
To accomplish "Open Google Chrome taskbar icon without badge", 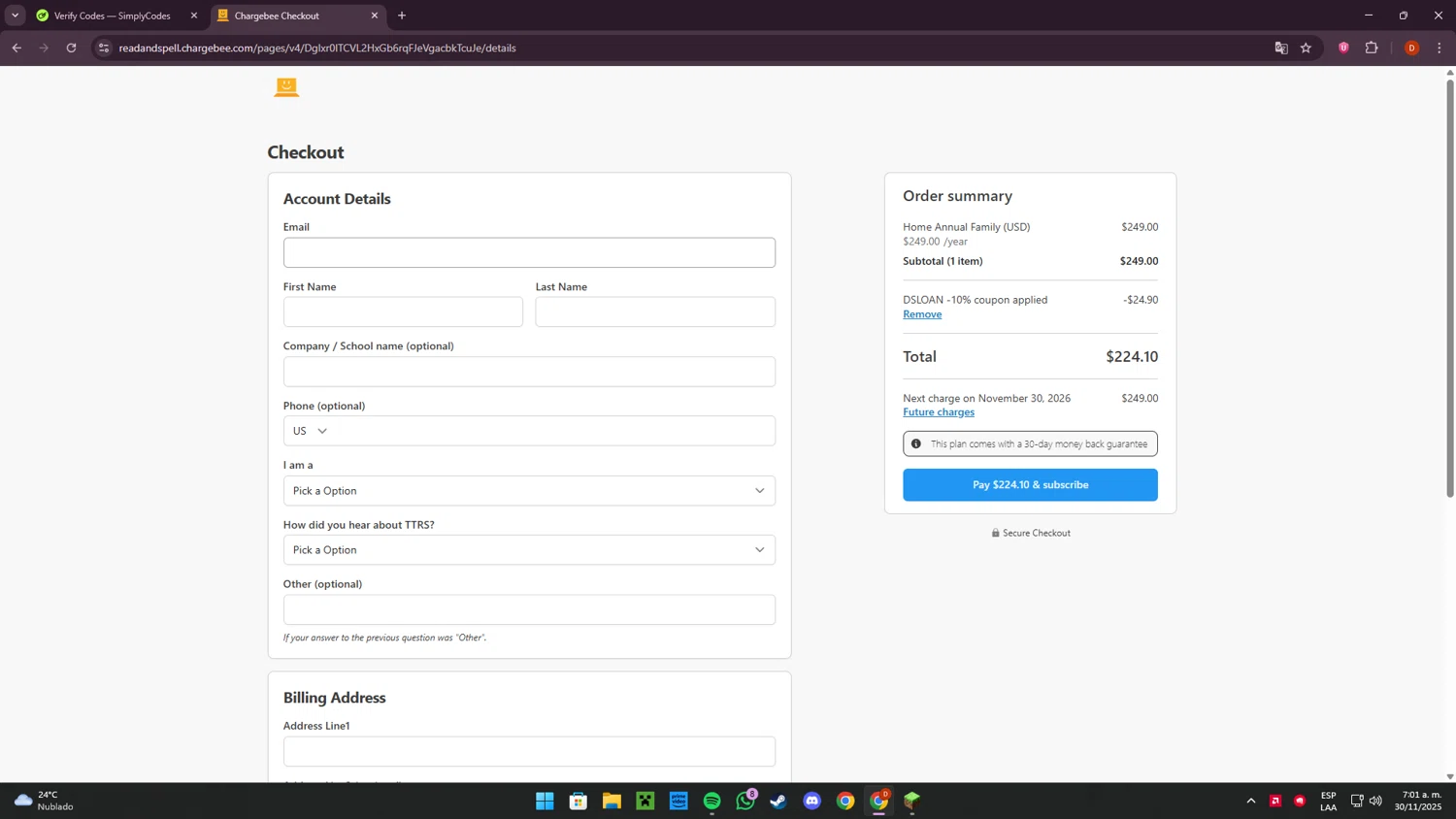I will tap(845, 801).
